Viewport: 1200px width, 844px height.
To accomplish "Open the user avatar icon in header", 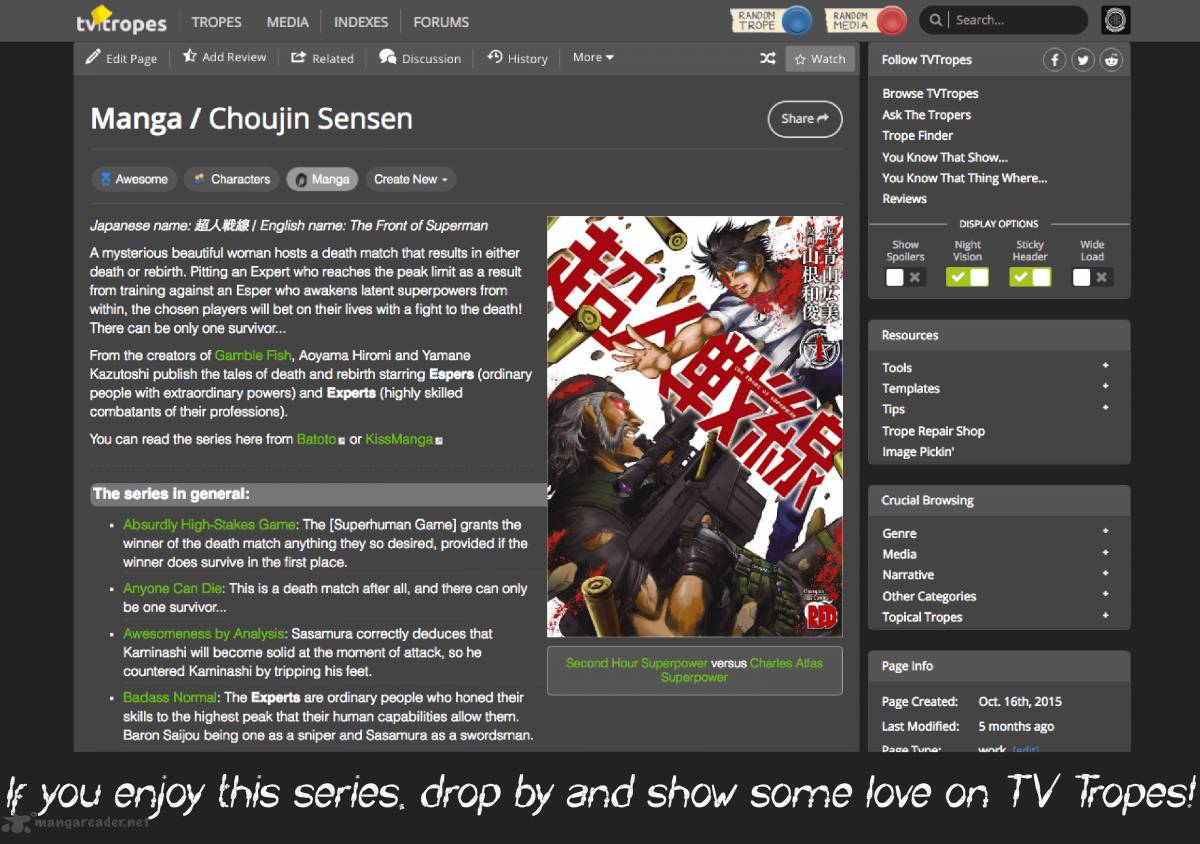I will [x=1115, y=20].
